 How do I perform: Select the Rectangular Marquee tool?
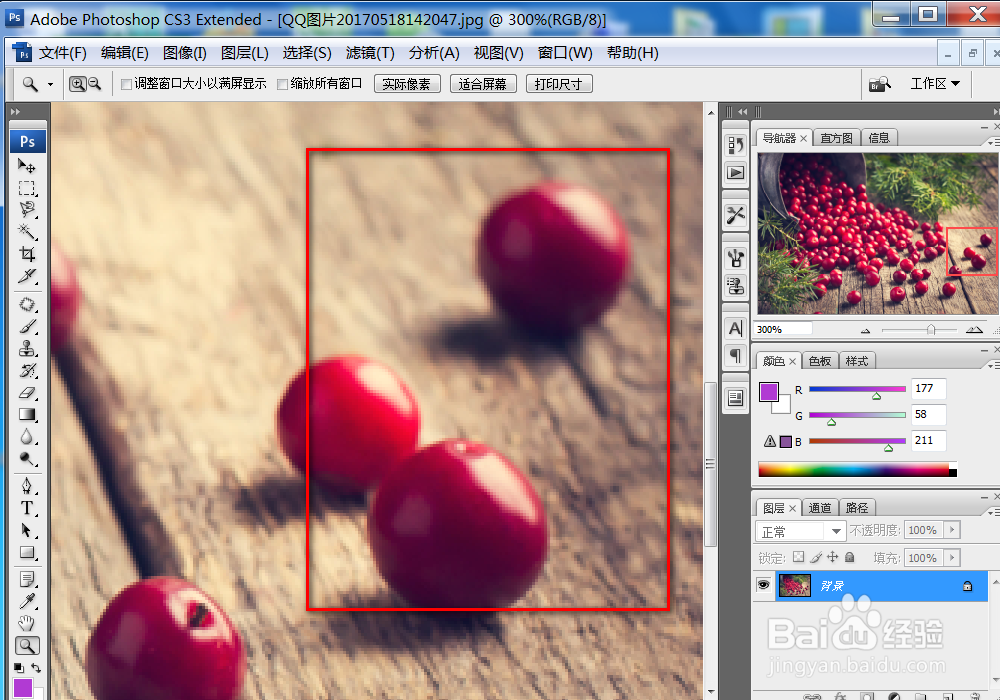27,188
